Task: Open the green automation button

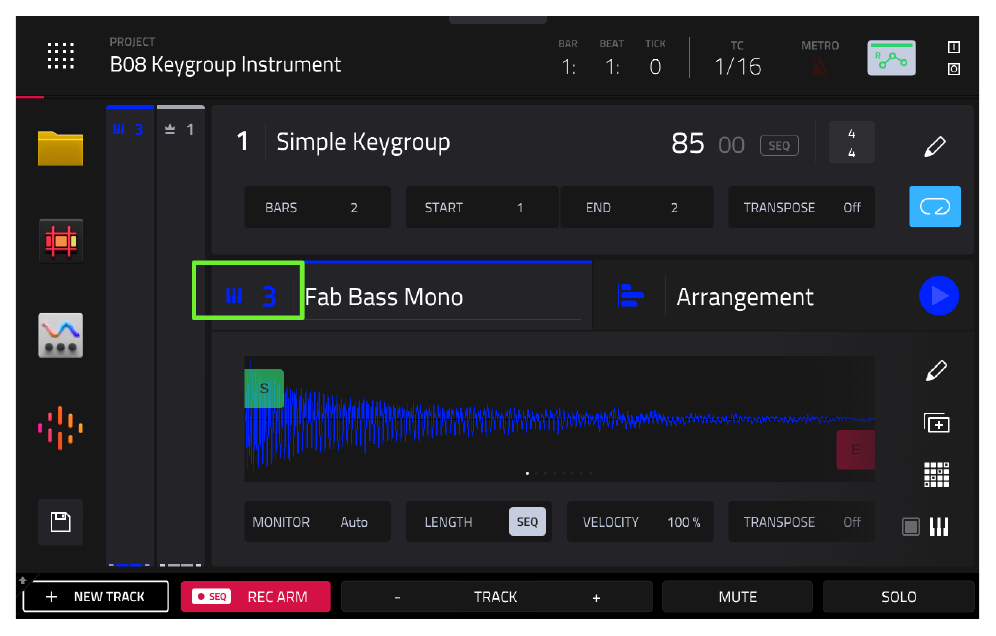Action: pos(891,58)
